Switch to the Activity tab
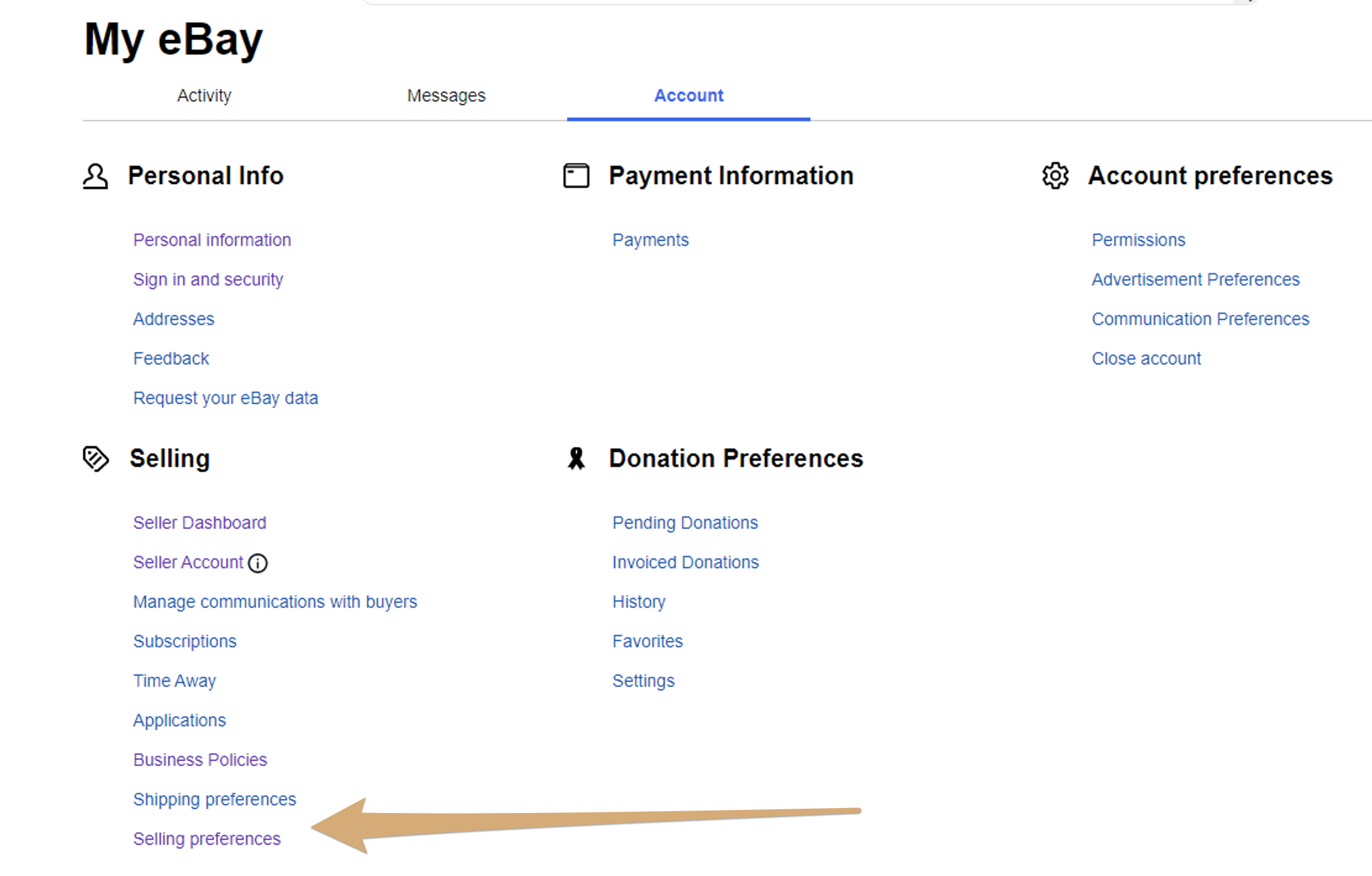This screenshot has width=1372, height=876. coord(204,96)
